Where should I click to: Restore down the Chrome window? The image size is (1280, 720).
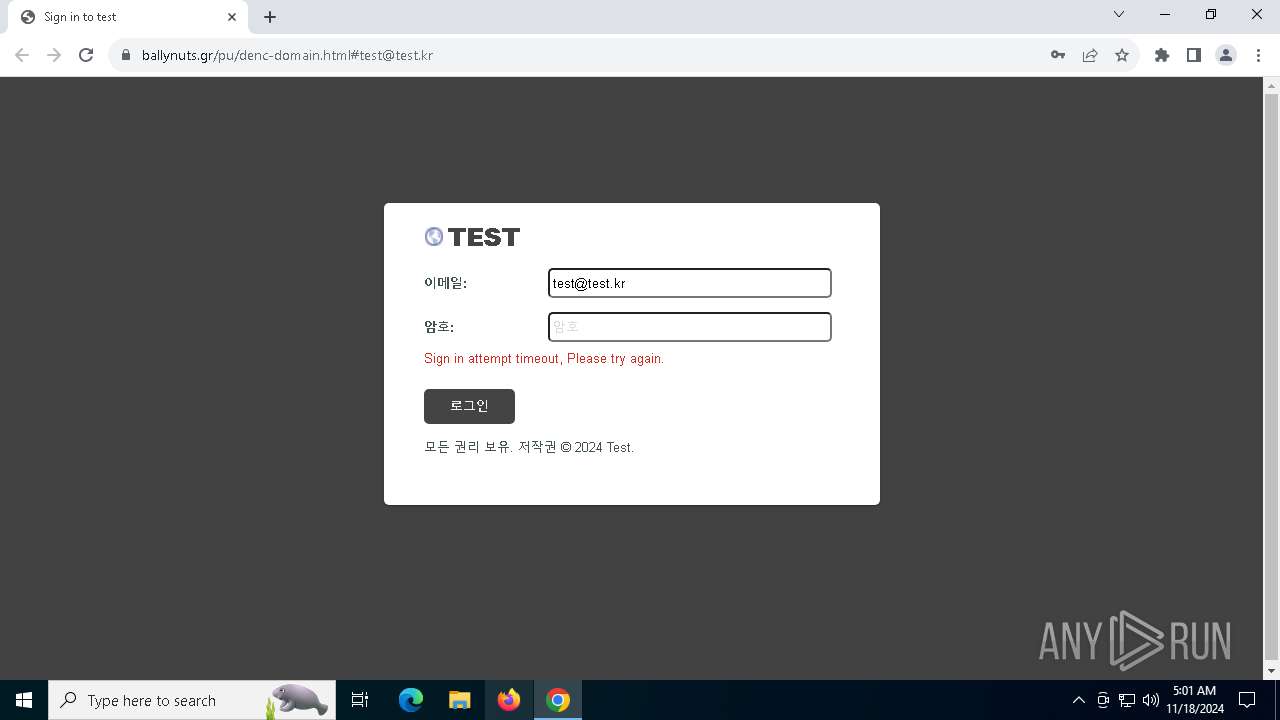coord(1211,14)
